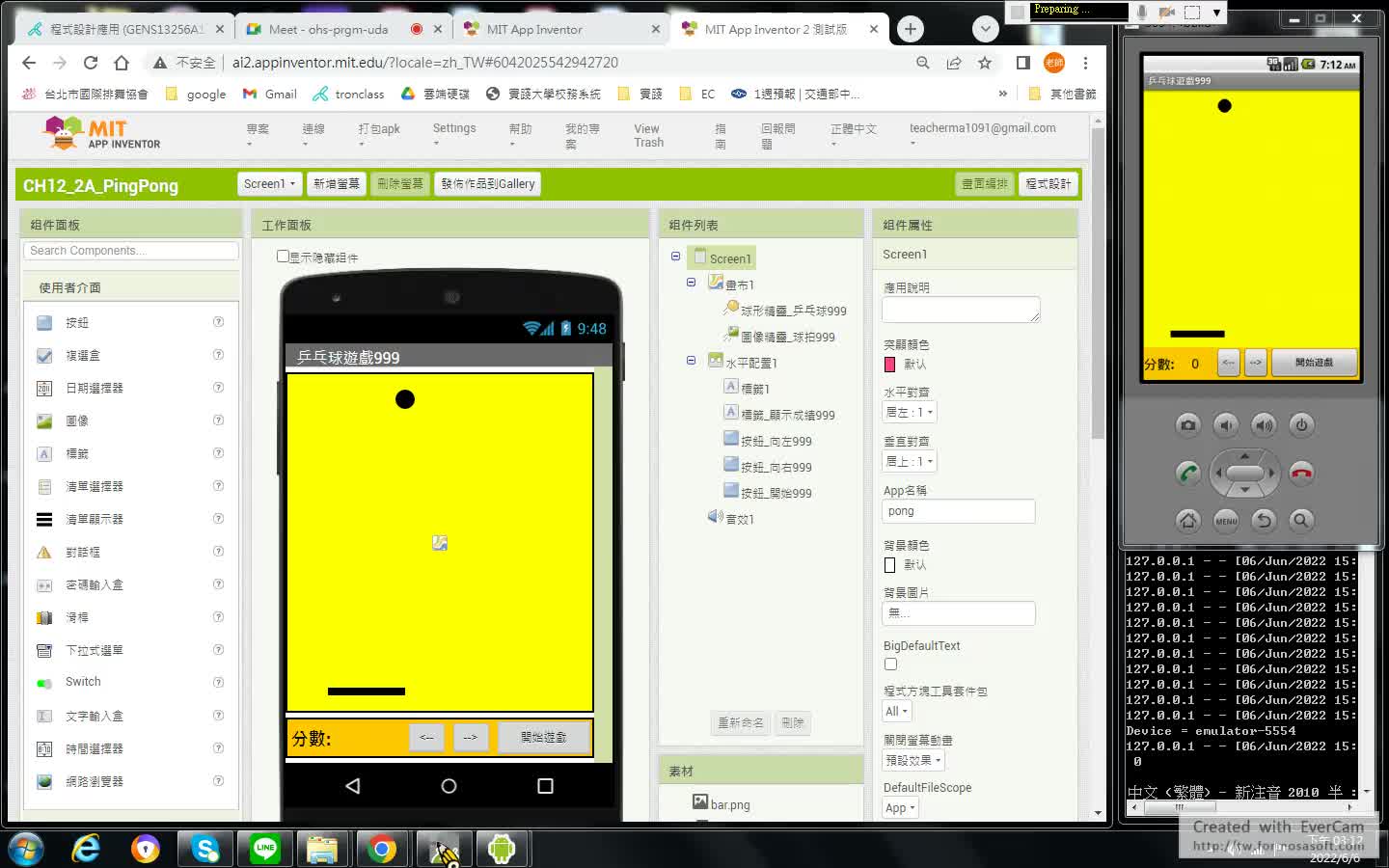The width and height of the screenshot is (1389, 868).
Task: Click the 程式設計 blocks button
Action: coord(1048,184)
